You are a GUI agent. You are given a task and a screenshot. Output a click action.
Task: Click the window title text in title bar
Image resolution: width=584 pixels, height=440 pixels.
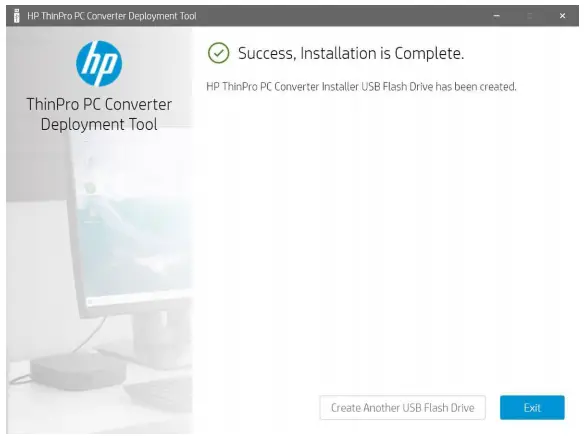(112, 16)
